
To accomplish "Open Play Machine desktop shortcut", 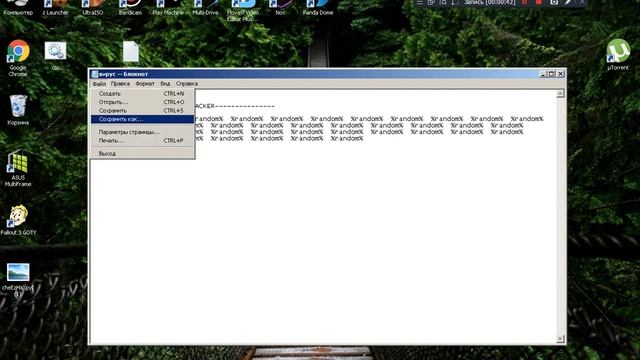I will tap(168, 8).
